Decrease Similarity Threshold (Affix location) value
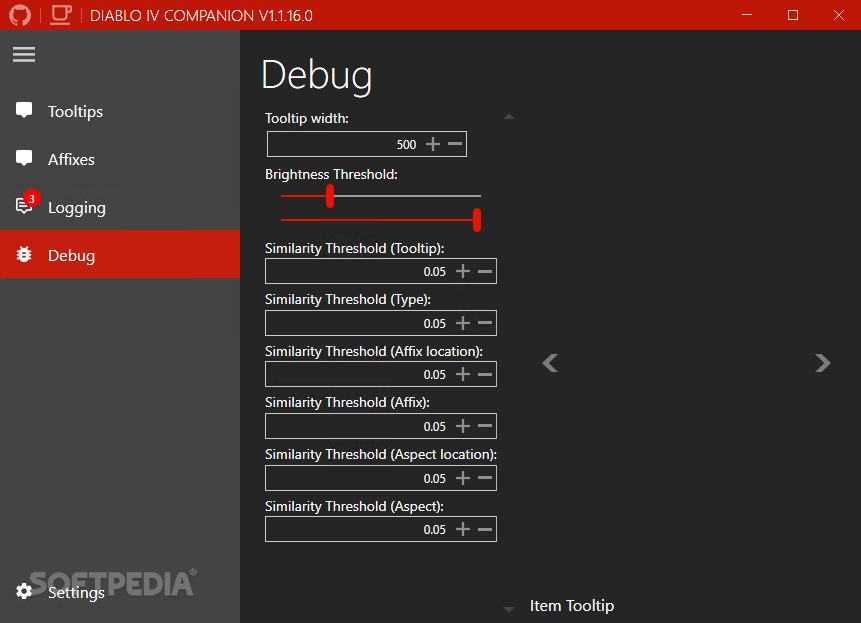Image resolution: width=861 pixels, height=623 pixels. (485, 374)
